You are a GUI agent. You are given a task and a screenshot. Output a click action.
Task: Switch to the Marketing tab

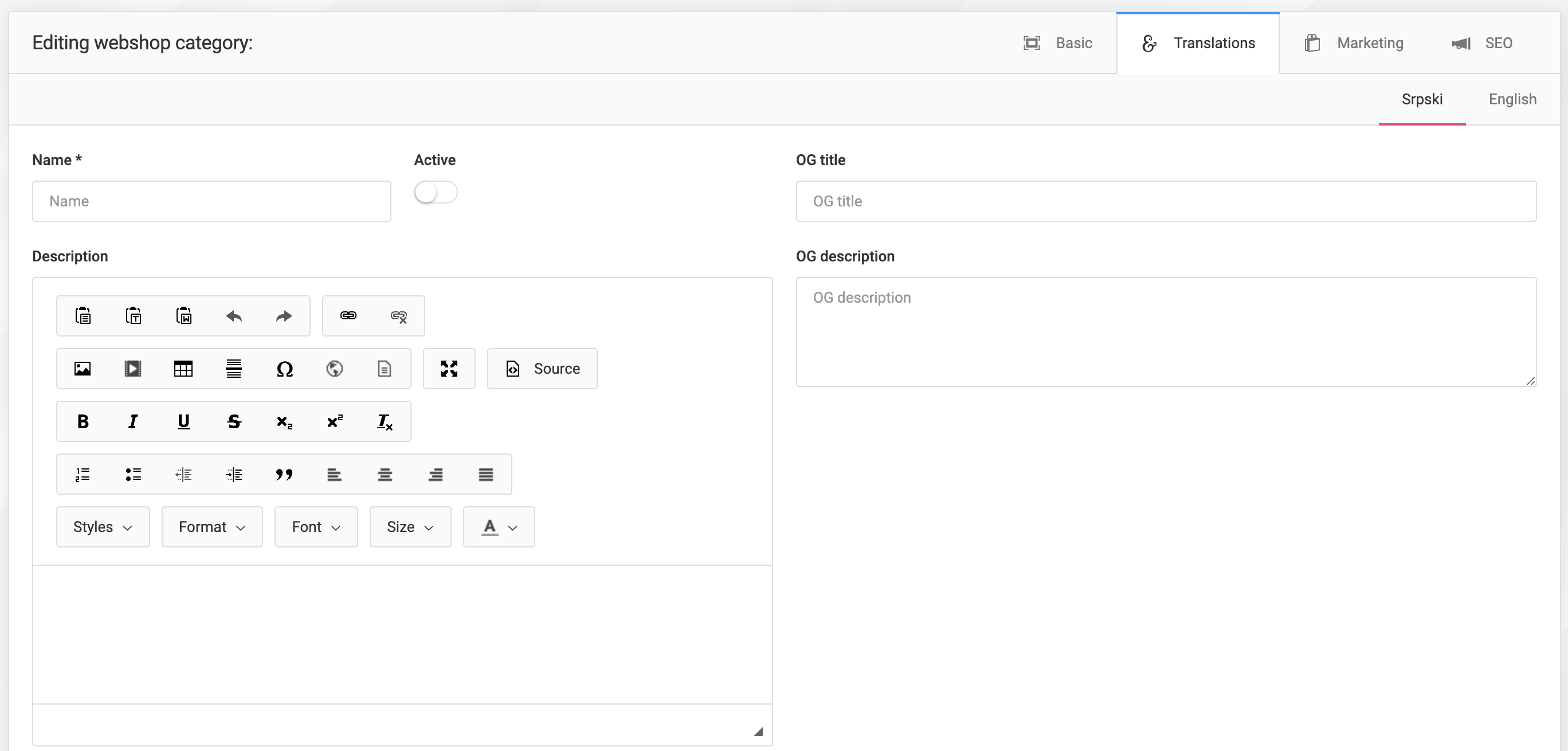click(x=1354, y=43)
